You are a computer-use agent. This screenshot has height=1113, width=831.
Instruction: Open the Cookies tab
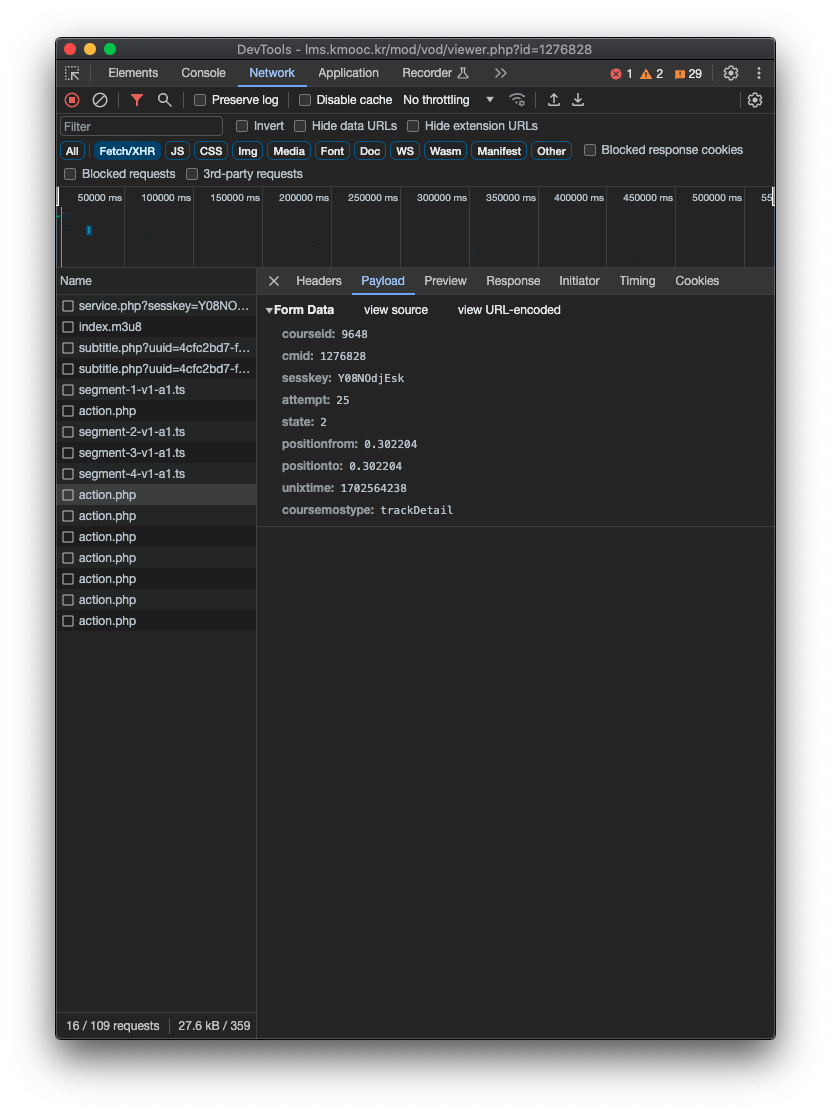click(x=697, y=281)
